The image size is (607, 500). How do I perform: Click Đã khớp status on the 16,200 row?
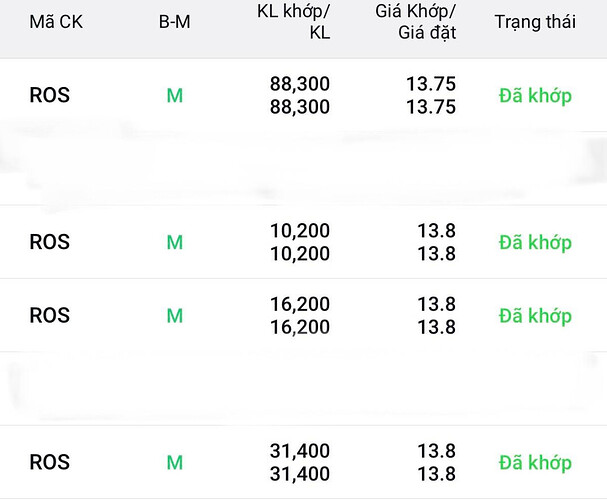(535, 315)
